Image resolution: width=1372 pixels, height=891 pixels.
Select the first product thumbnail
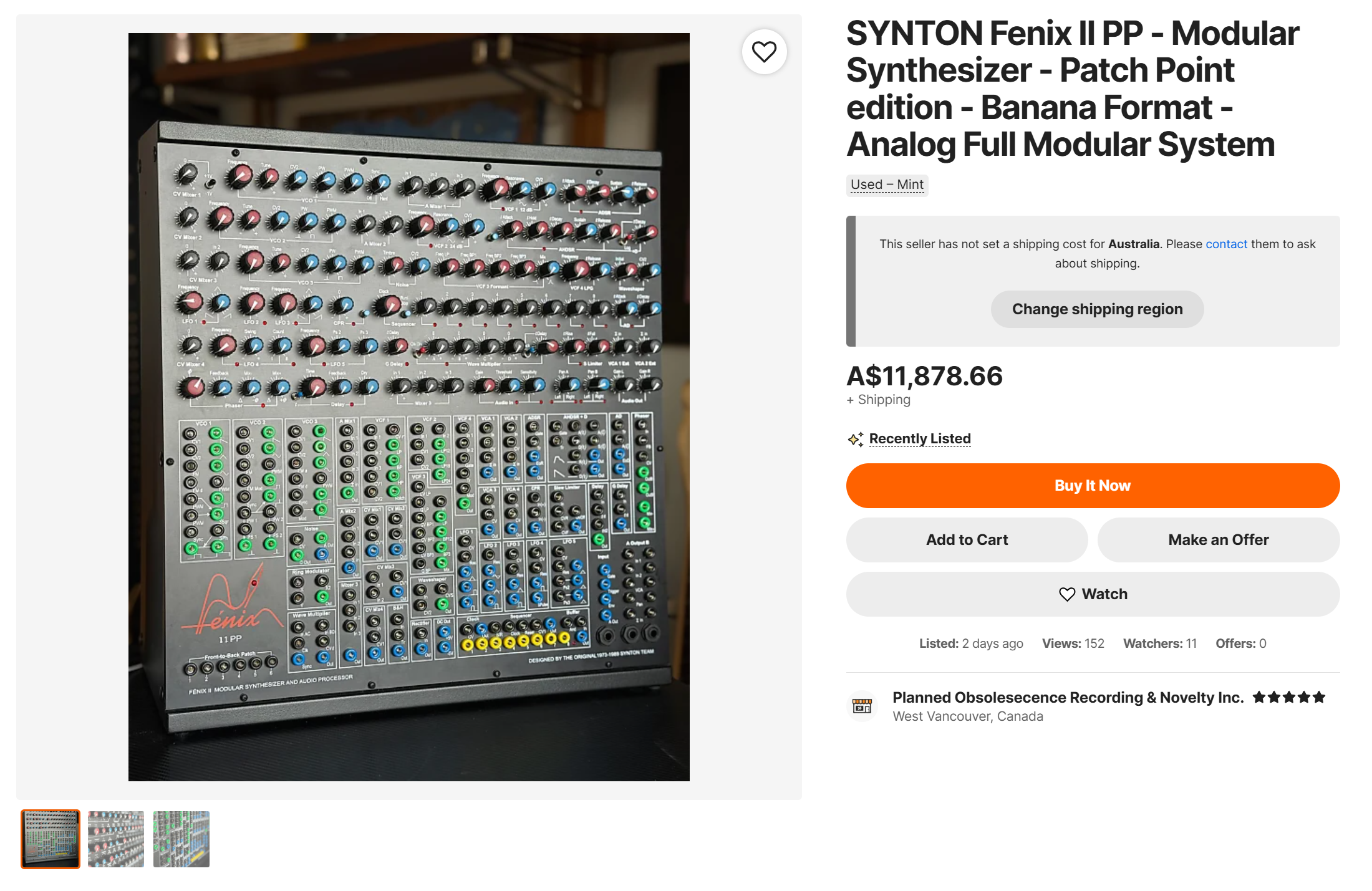[51, 839]
